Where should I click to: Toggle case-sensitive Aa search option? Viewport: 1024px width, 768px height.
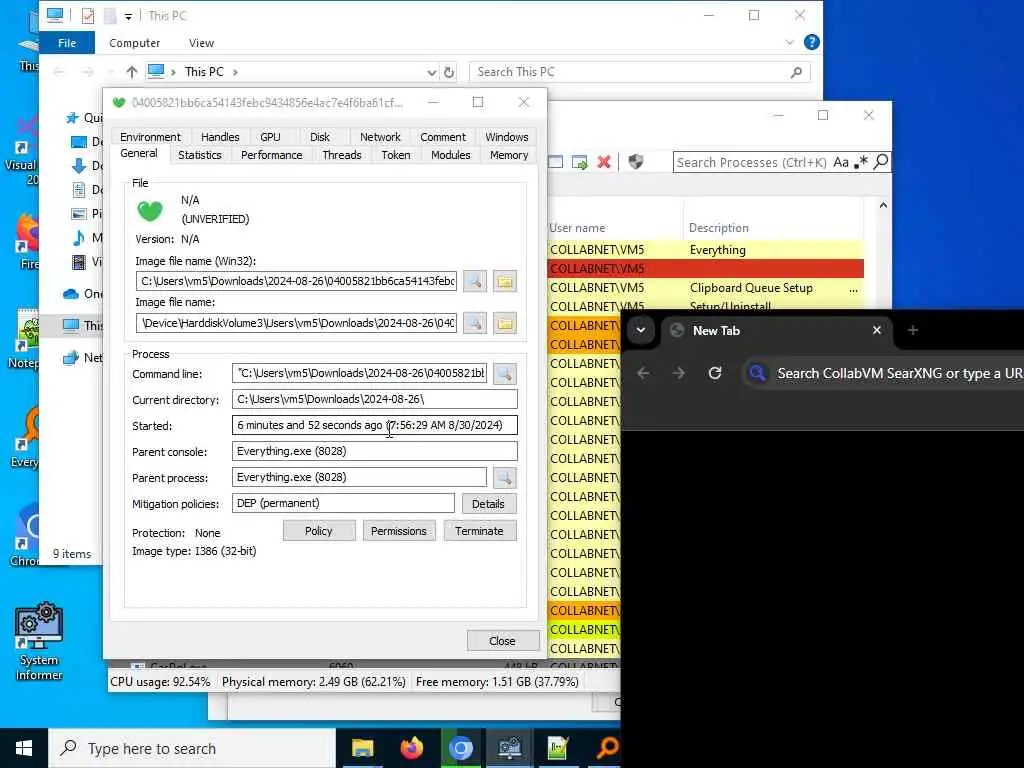tap(841, 162)
